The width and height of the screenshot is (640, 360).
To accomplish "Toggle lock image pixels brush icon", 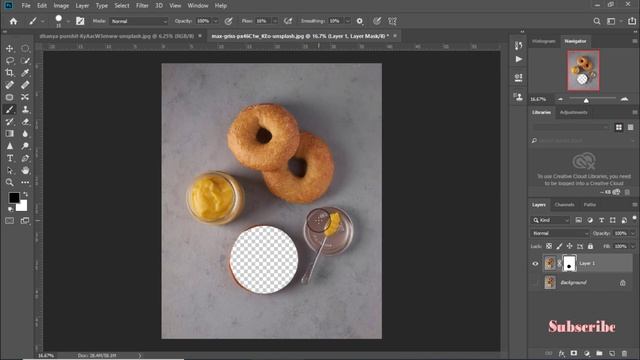I will 559,246.
